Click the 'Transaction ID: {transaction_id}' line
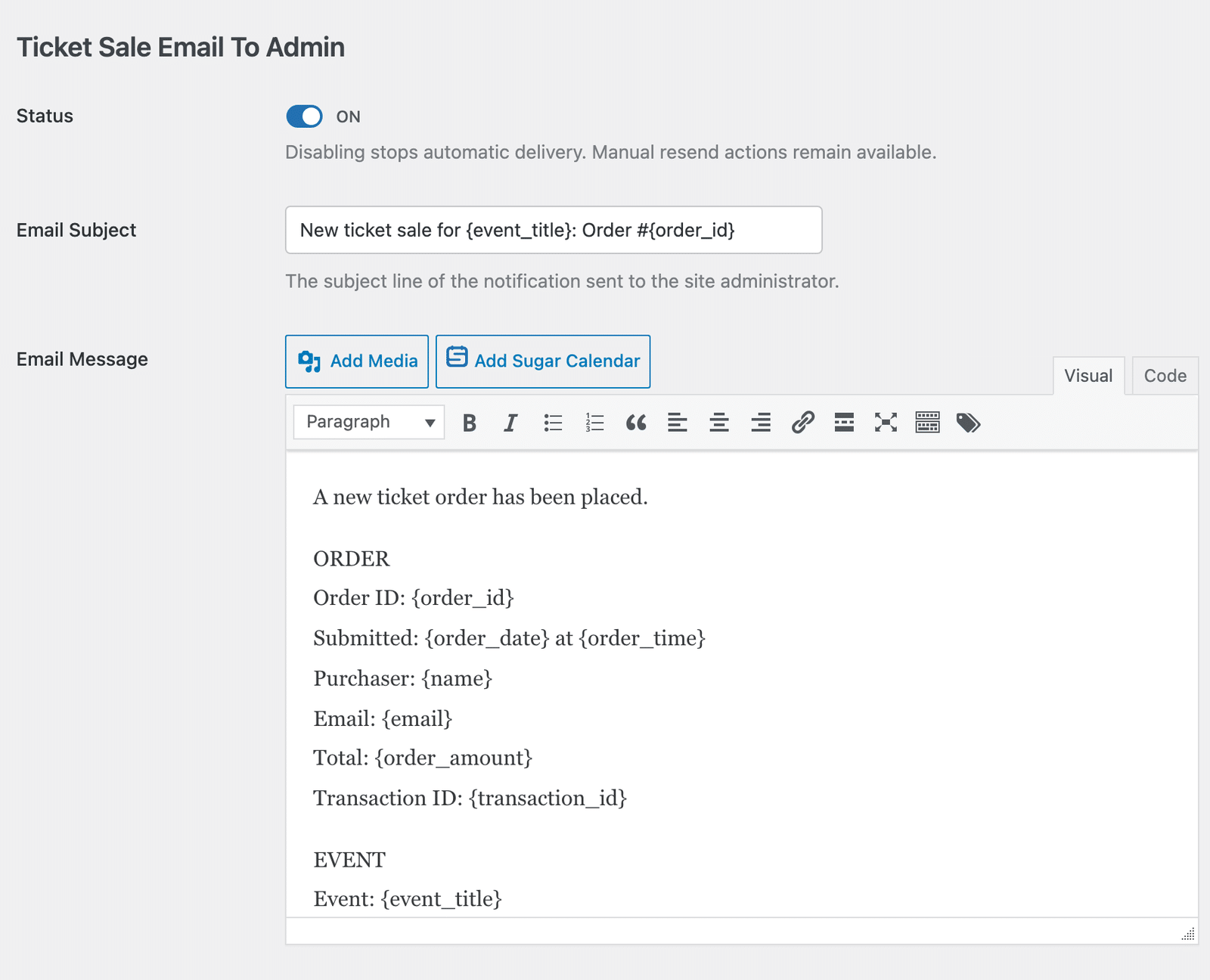Viewport: 1210px width, 980px height. tap(470, 798)
